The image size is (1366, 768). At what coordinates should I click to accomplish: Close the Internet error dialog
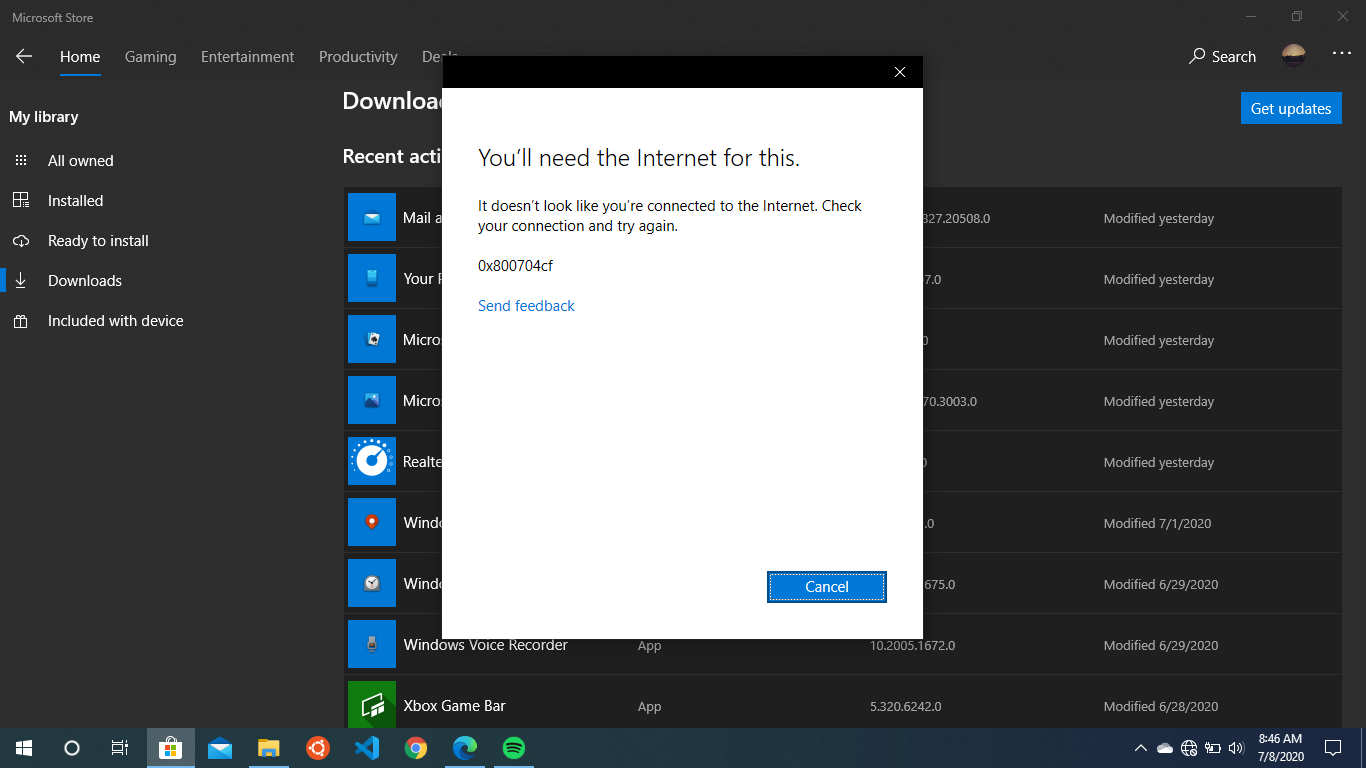tap(900, 72)
